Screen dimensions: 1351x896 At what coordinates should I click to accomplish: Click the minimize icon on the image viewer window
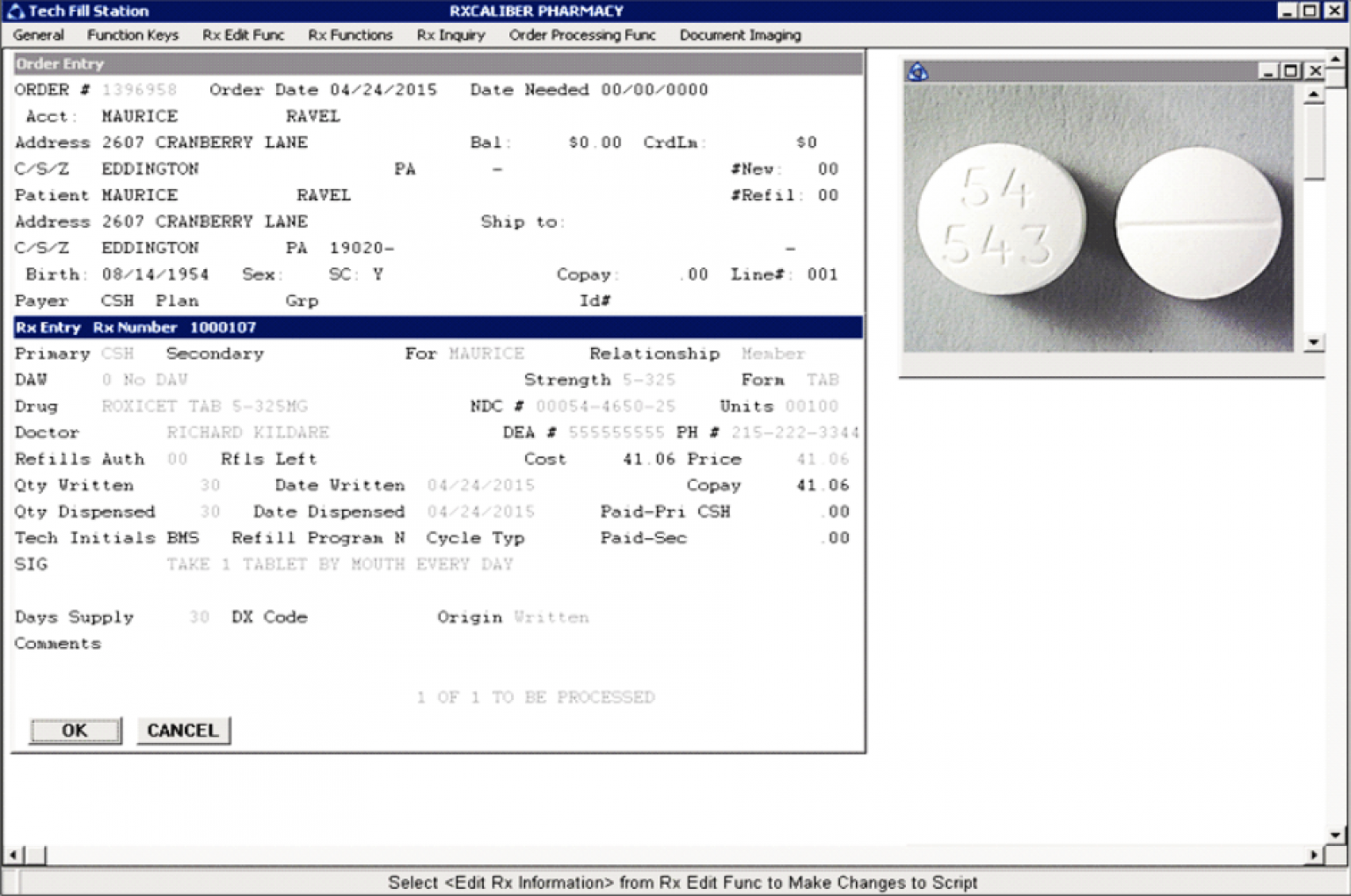pyautogui.click(x=1268, y=71)
